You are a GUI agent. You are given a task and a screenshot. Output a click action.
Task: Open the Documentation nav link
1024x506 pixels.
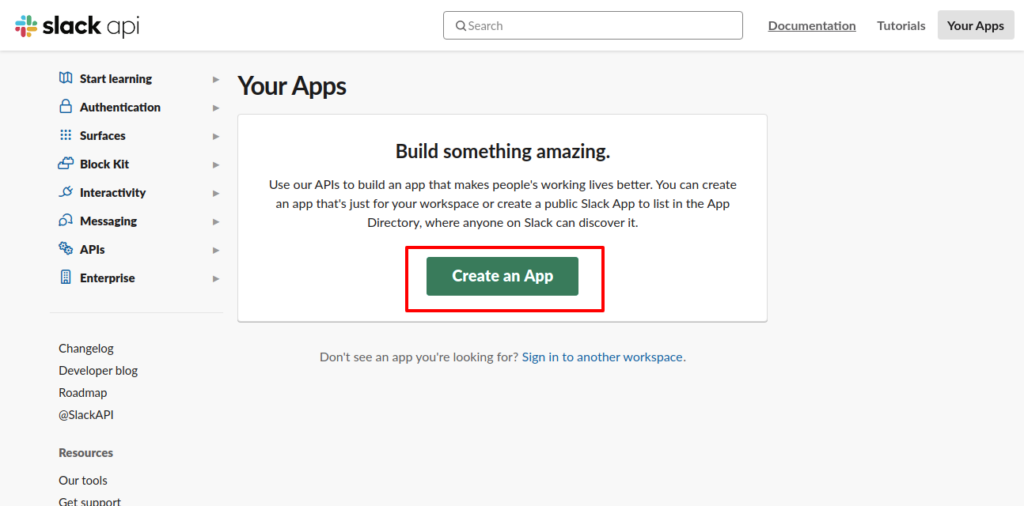point(811,26)
